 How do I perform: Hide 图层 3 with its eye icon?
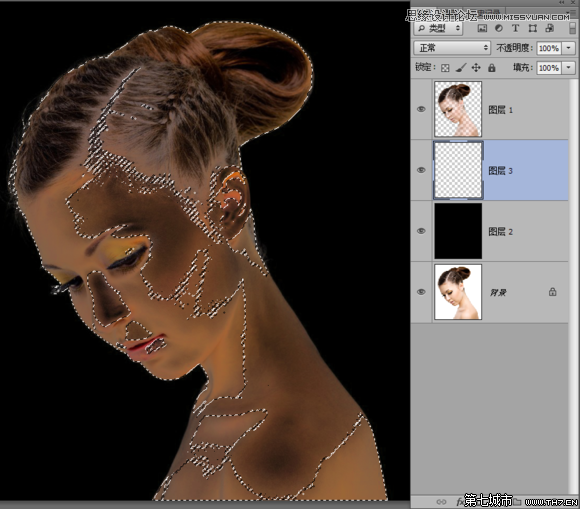[421, 170]
